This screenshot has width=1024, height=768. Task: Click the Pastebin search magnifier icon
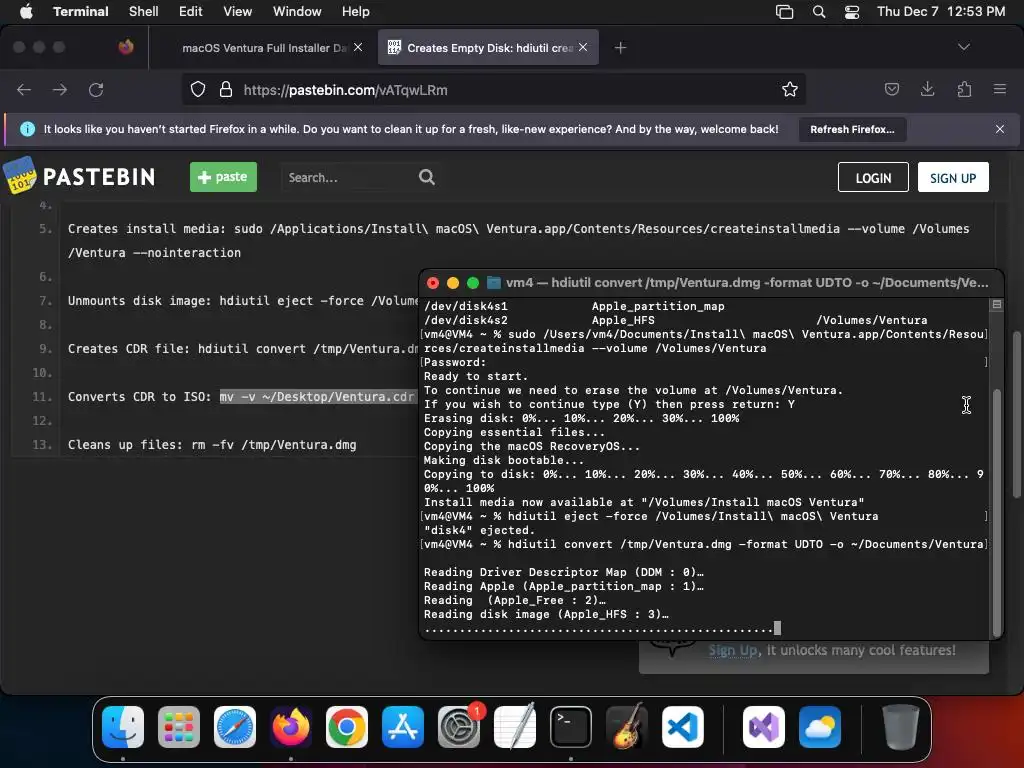click(426, 177)
